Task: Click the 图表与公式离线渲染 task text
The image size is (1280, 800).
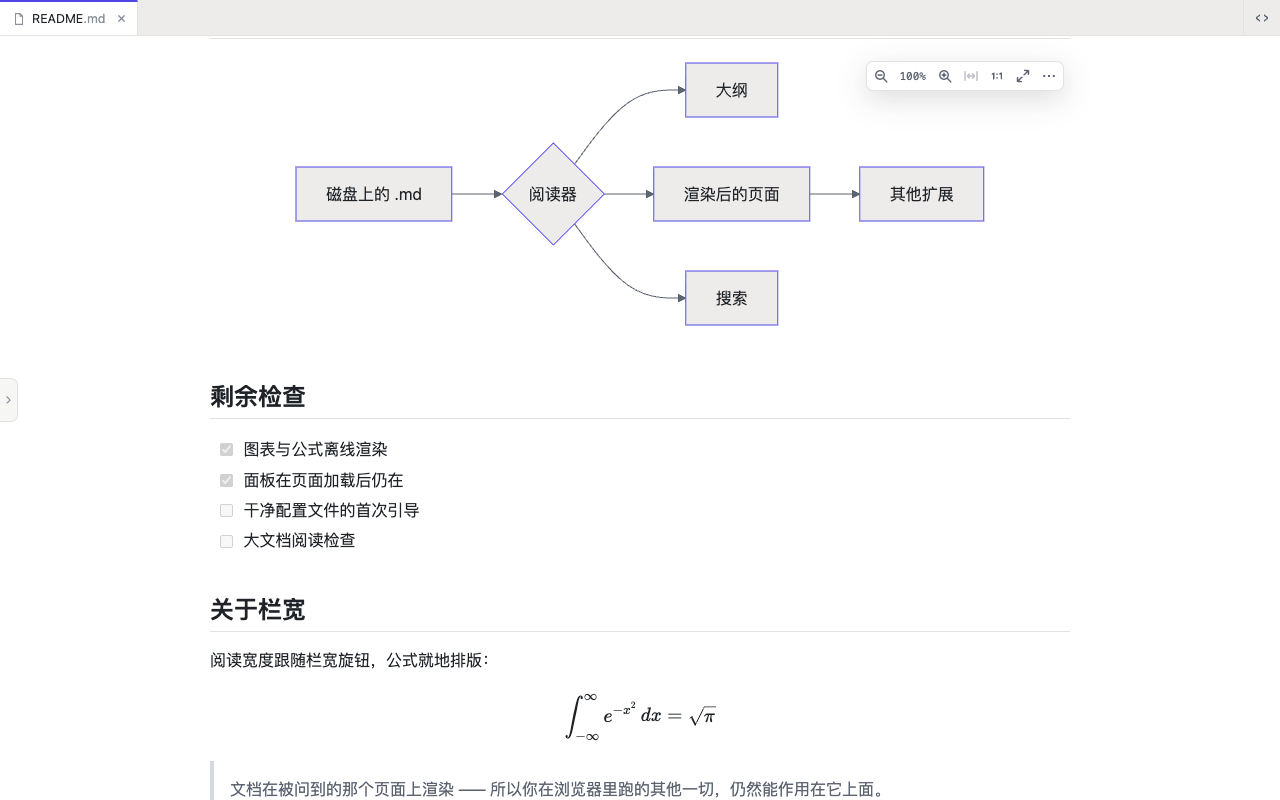Action: 316,450
